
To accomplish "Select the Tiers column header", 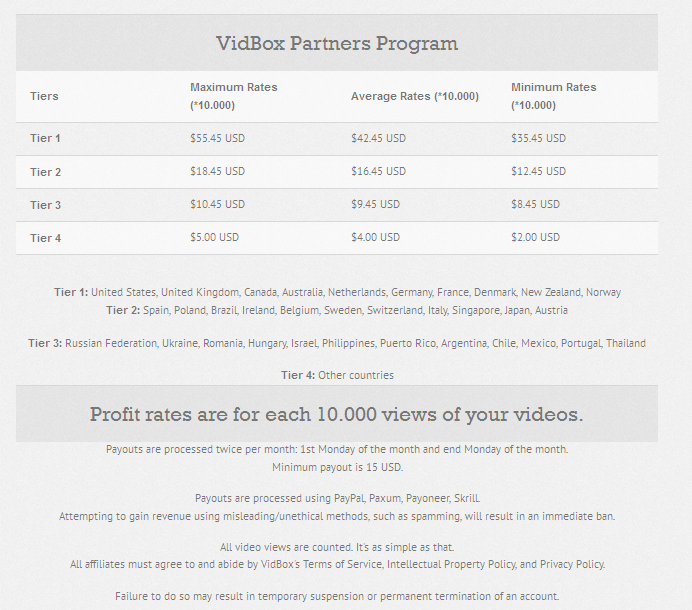I will [x=44, y=96].
